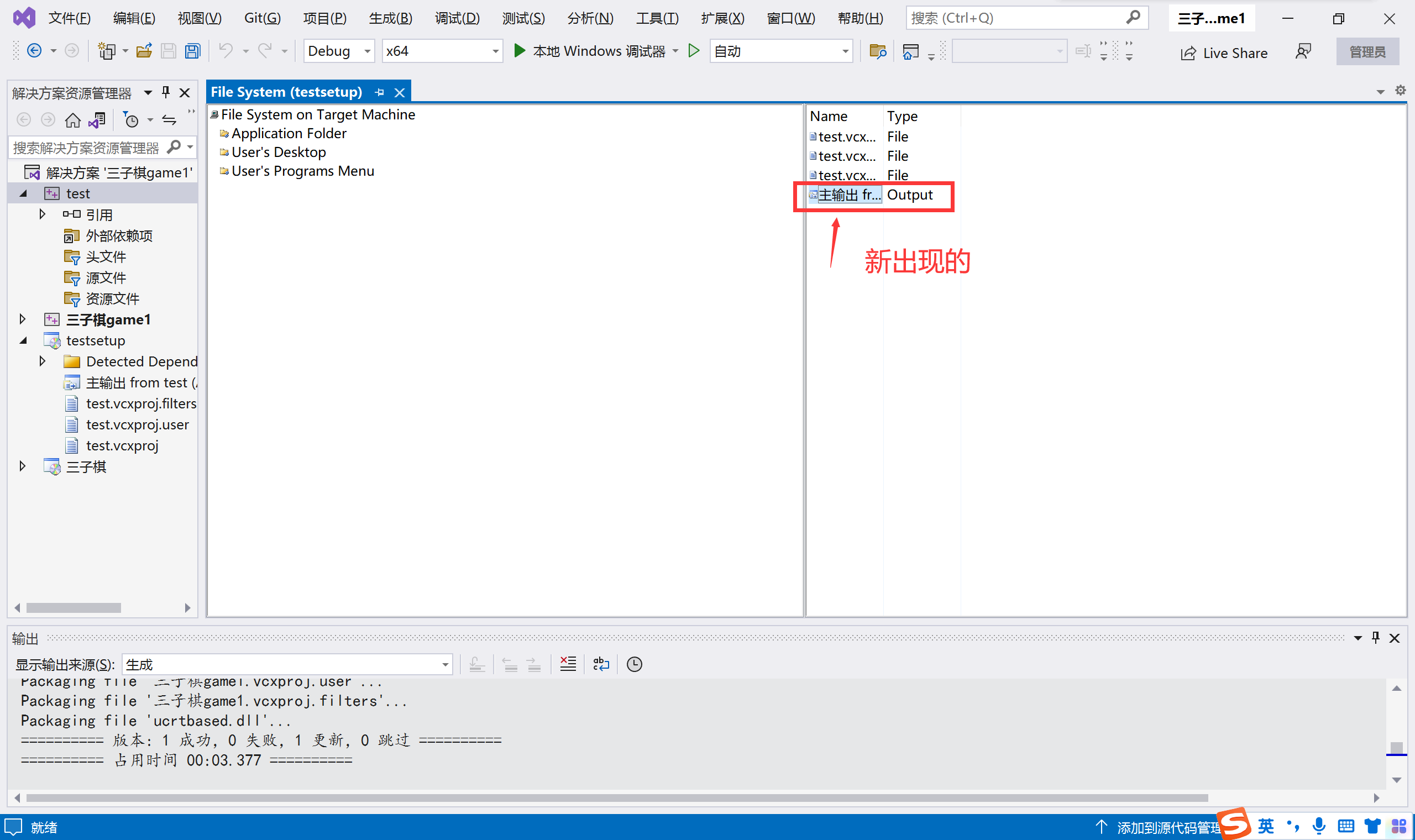Screen dimensions: 1415x840
Task: Expand the 三子棋game1 project node
Action: tap(22, 319)
